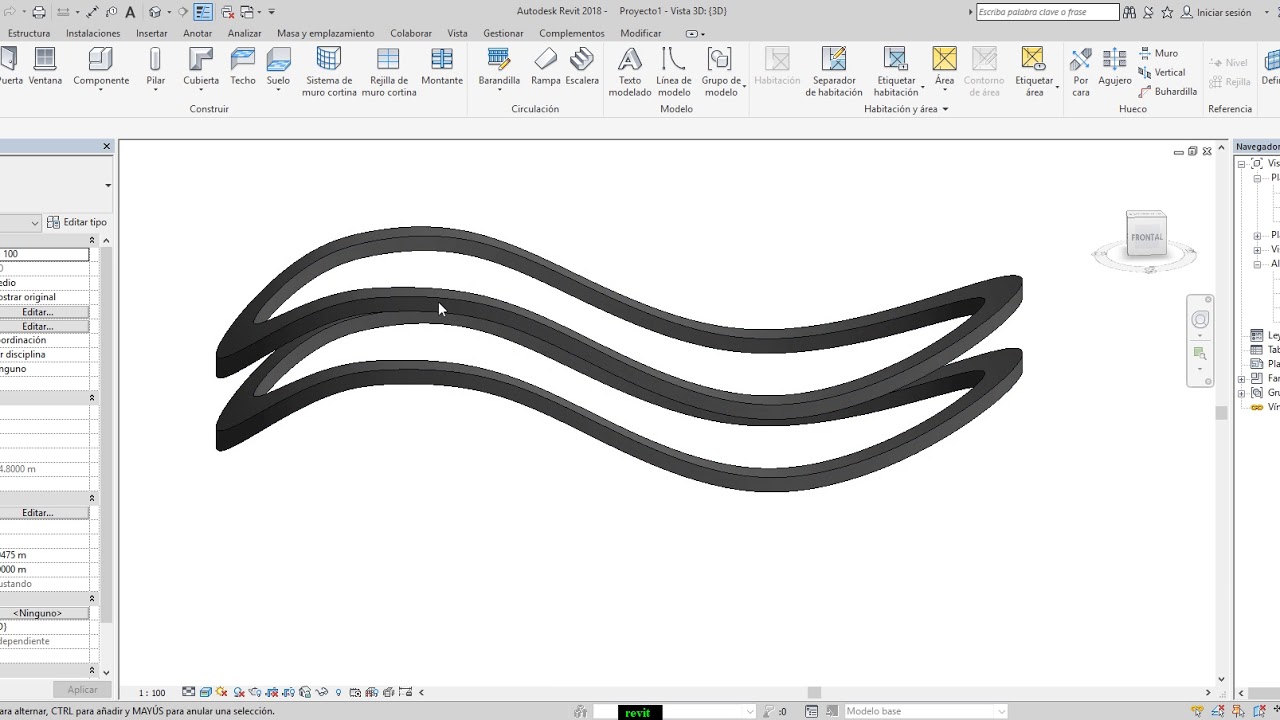Image resolution: width=1280 pixels, height=720 pixels.
Task: Select Separador de habitación tool
Action: tap(834, 71)
